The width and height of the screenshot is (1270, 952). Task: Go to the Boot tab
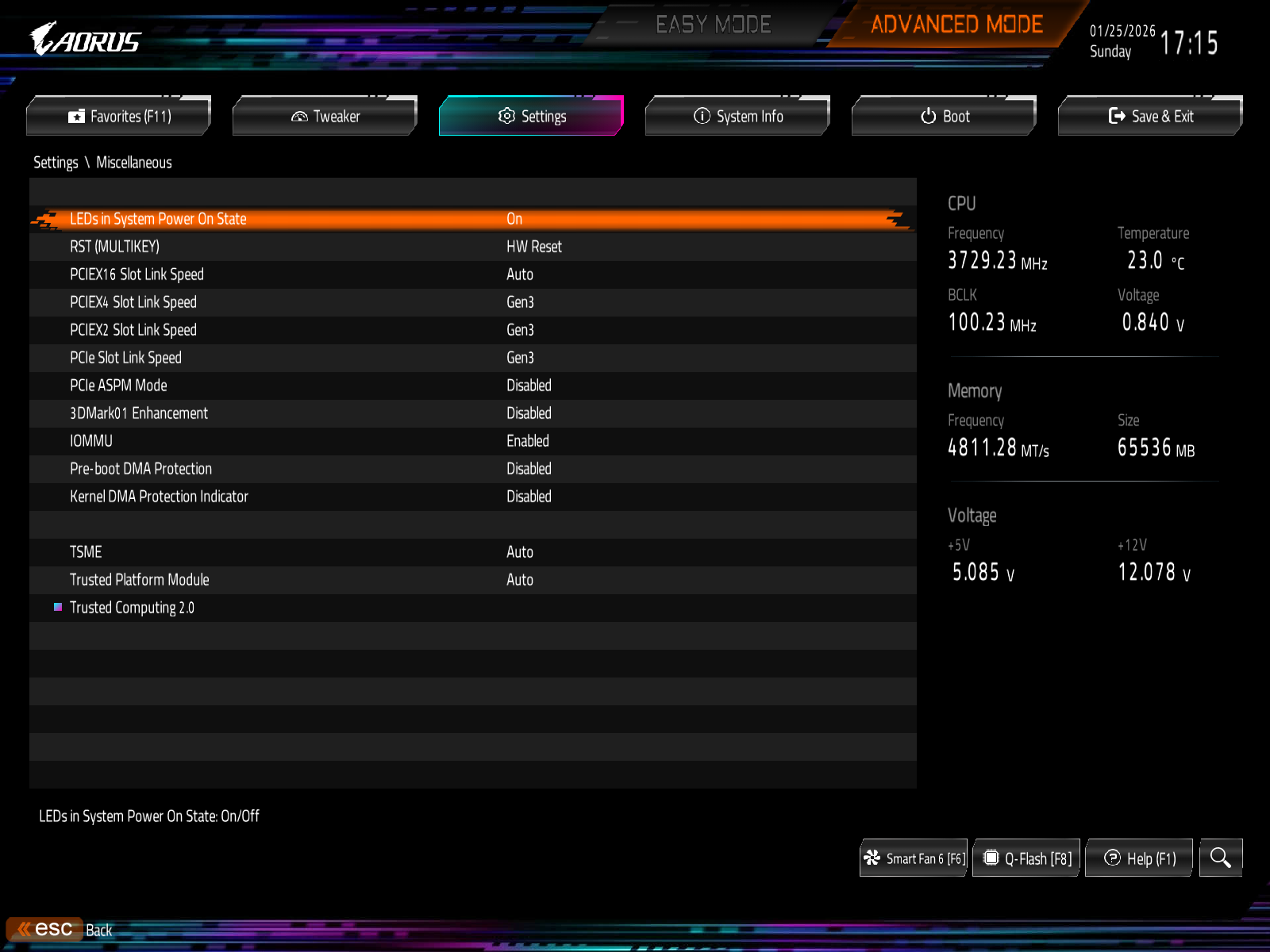(945, 117)
